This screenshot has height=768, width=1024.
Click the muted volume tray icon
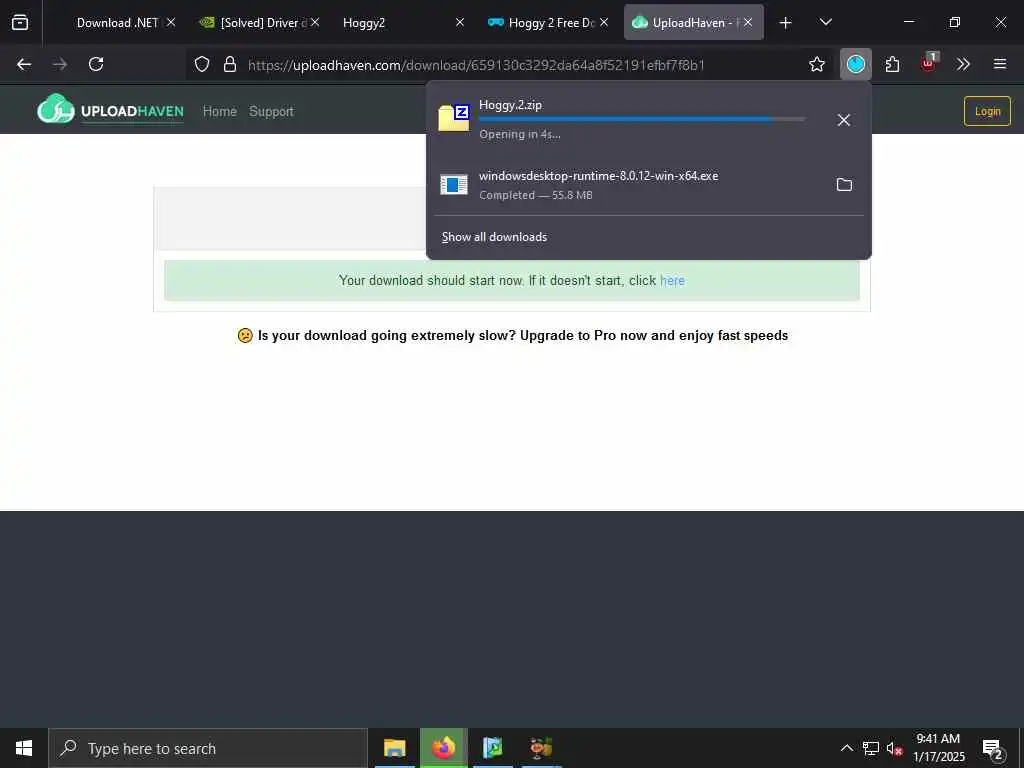pyautogui.click(x=894, y=748)
